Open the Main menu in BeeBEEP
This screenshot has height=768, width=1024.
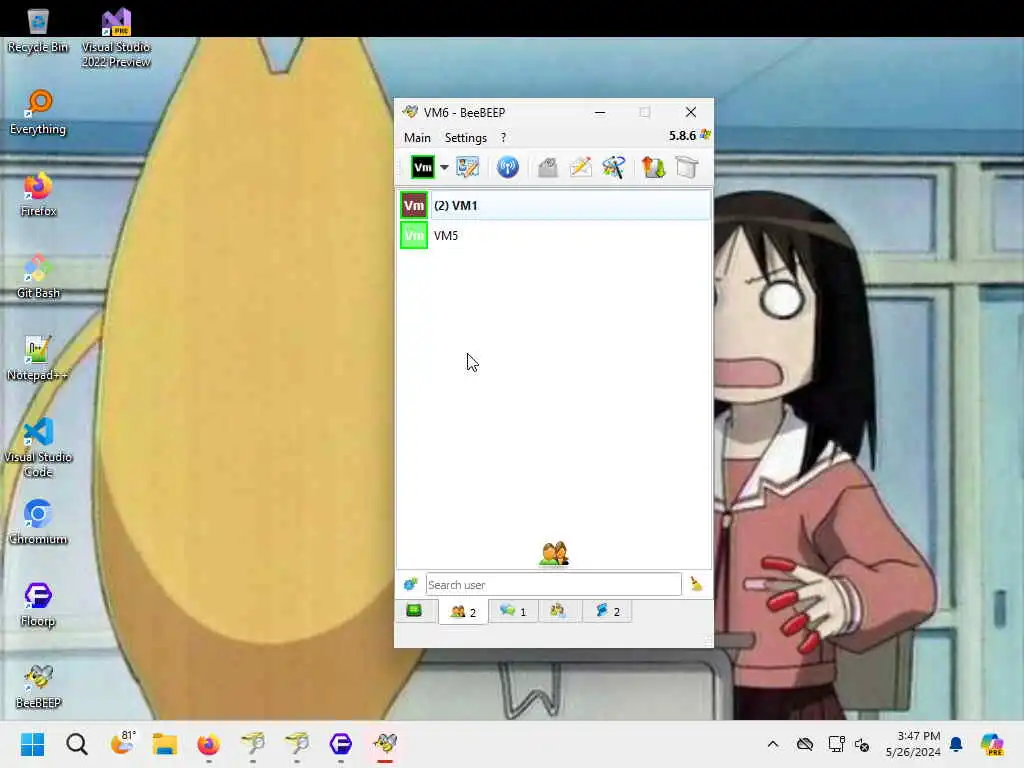[x=417, y=138]
